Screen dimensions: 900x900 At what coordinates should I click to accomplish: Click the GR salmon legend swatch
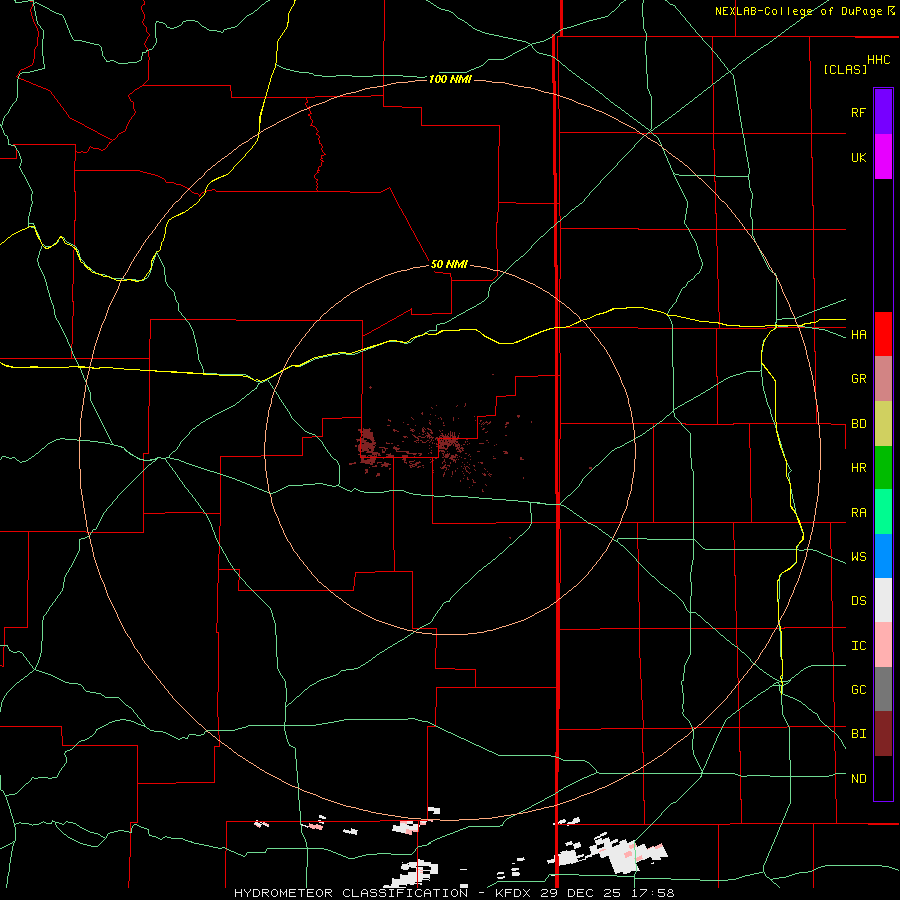[883, 379]
